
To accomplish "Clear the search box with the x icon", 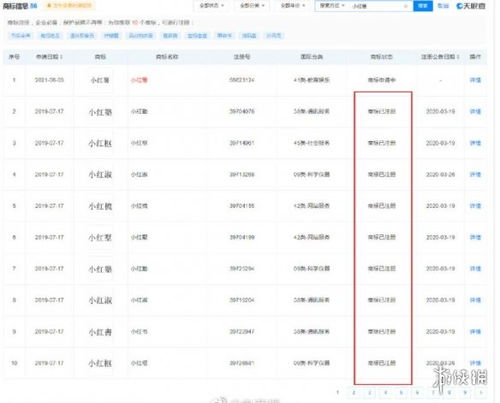I will point(406,6).
